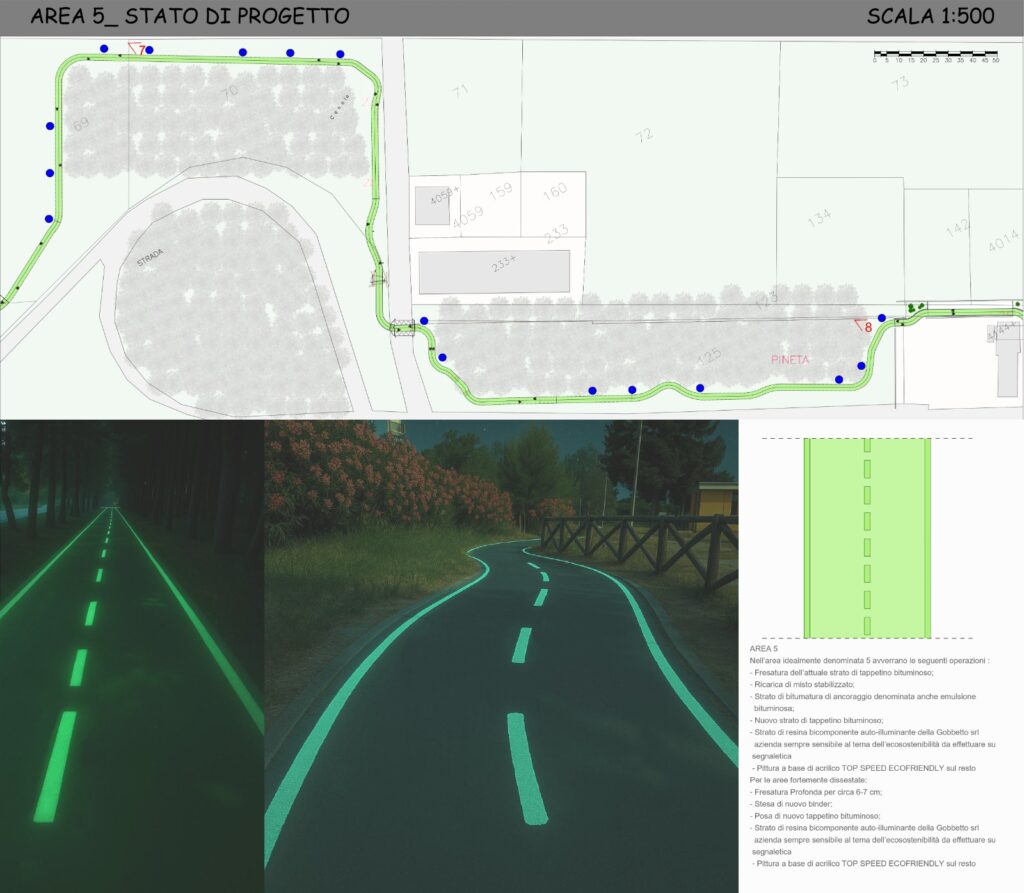Select the blue dot nearest marker 8
1024x893 pixels.
coord(881,318)
